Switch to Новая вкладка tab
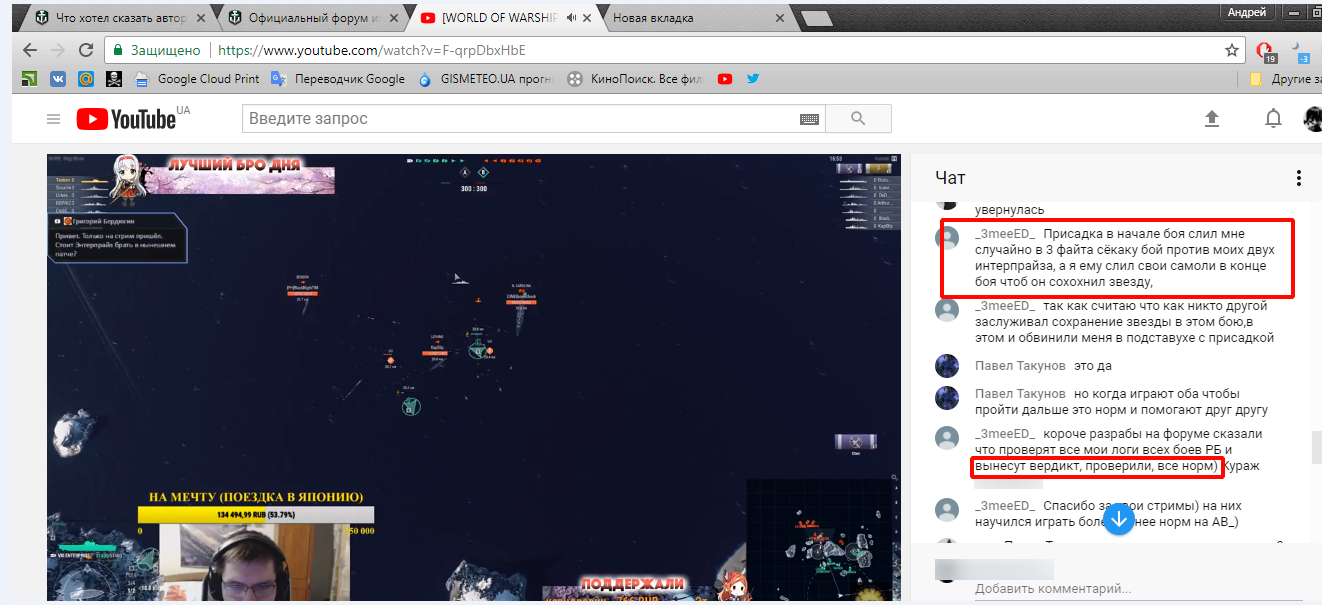The image size is (1322, 605). [x=690, y=18]
